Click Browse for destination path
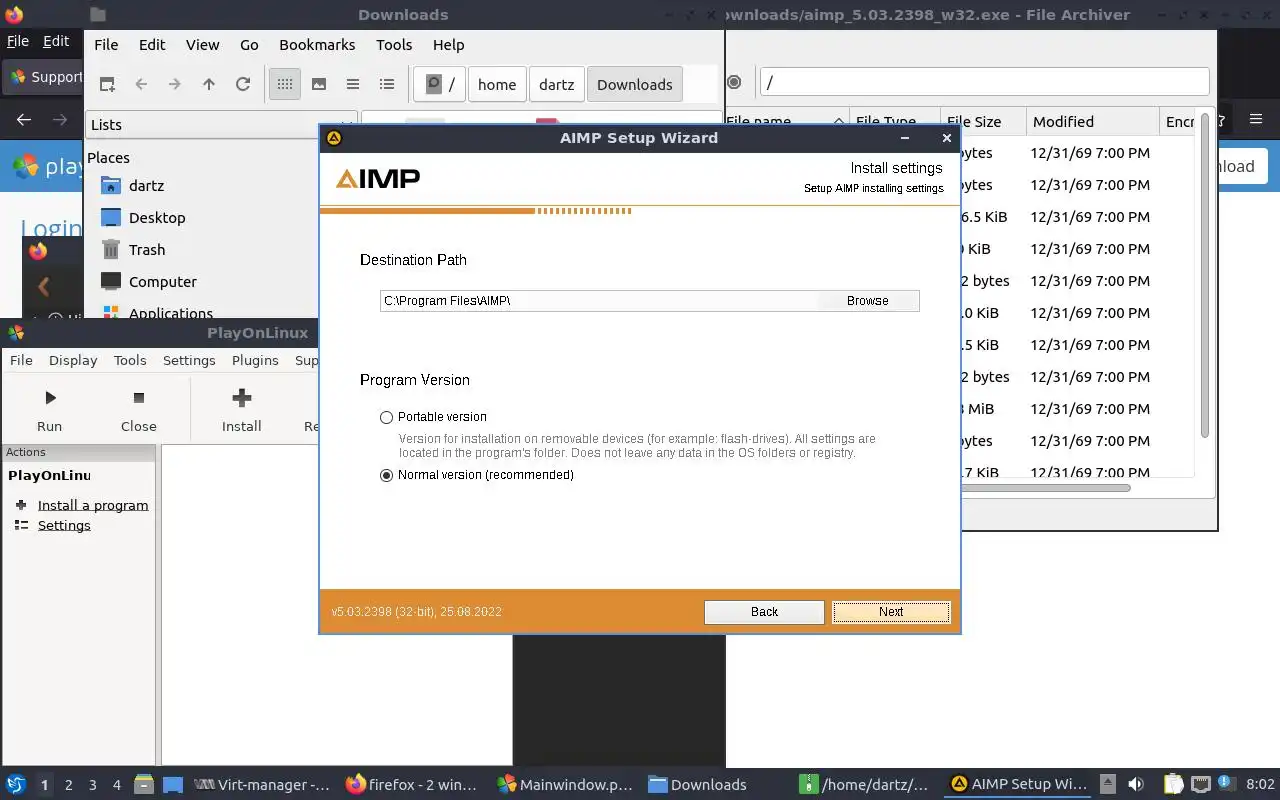Screen dimensions: 1280x800 click(x=867, y=301)
